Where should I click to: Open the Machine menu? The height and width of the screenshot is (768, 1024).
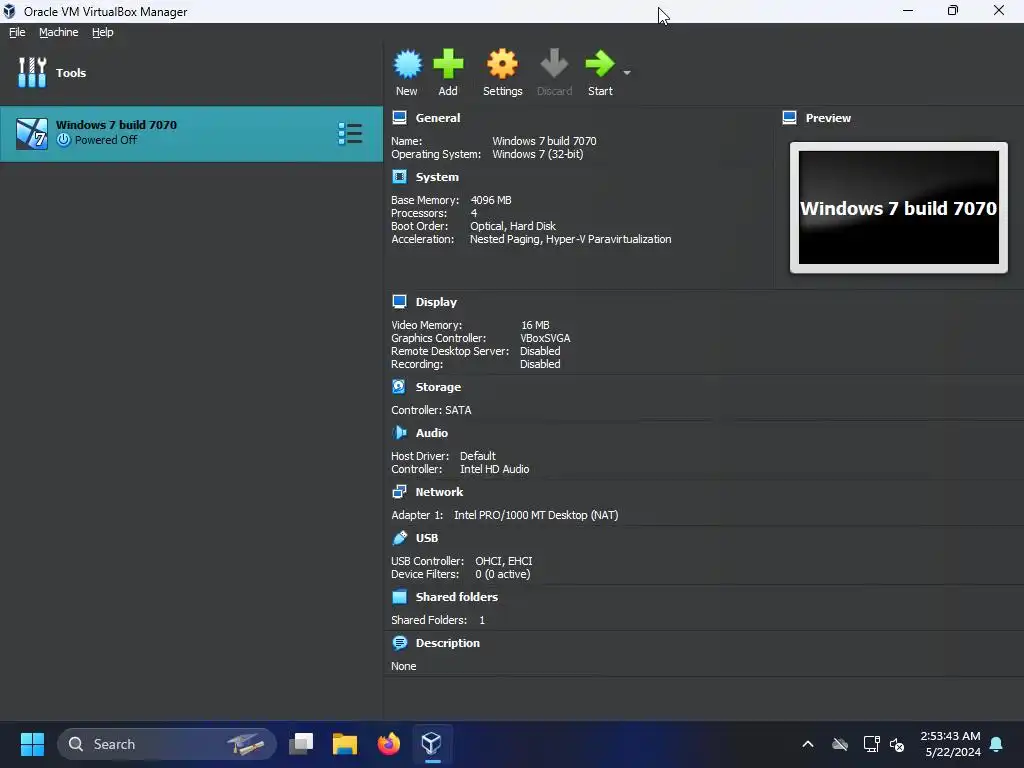pyautogui.click(x=58, y=32)
